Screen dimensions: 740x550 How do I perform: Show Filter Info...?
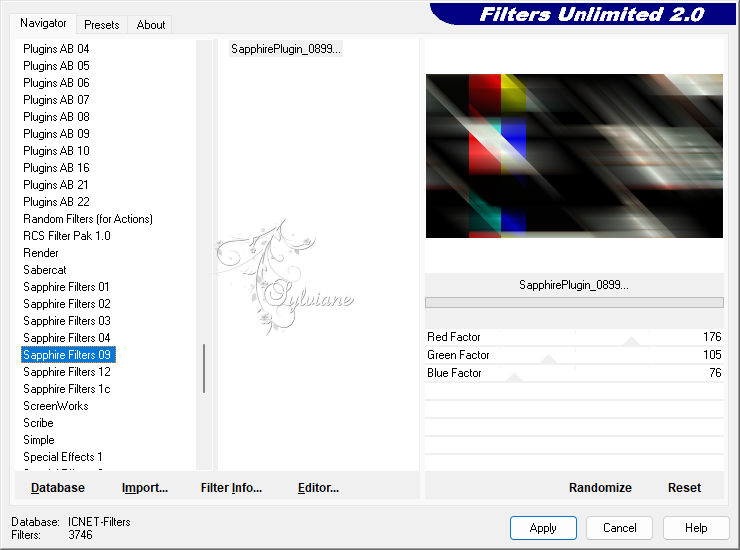click(x=231, y=488)
